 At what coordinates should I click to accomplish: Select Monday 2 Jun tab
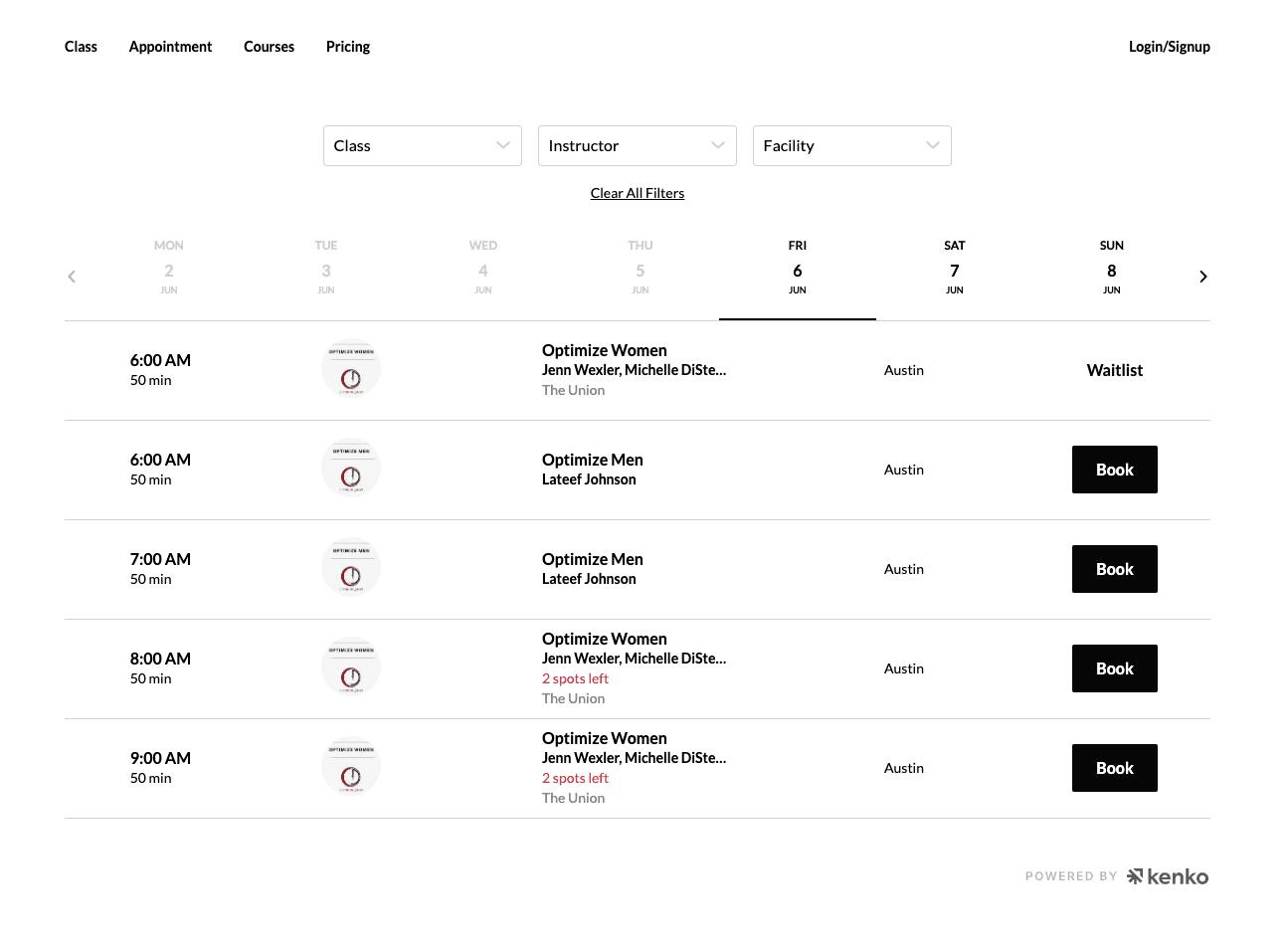169,269
